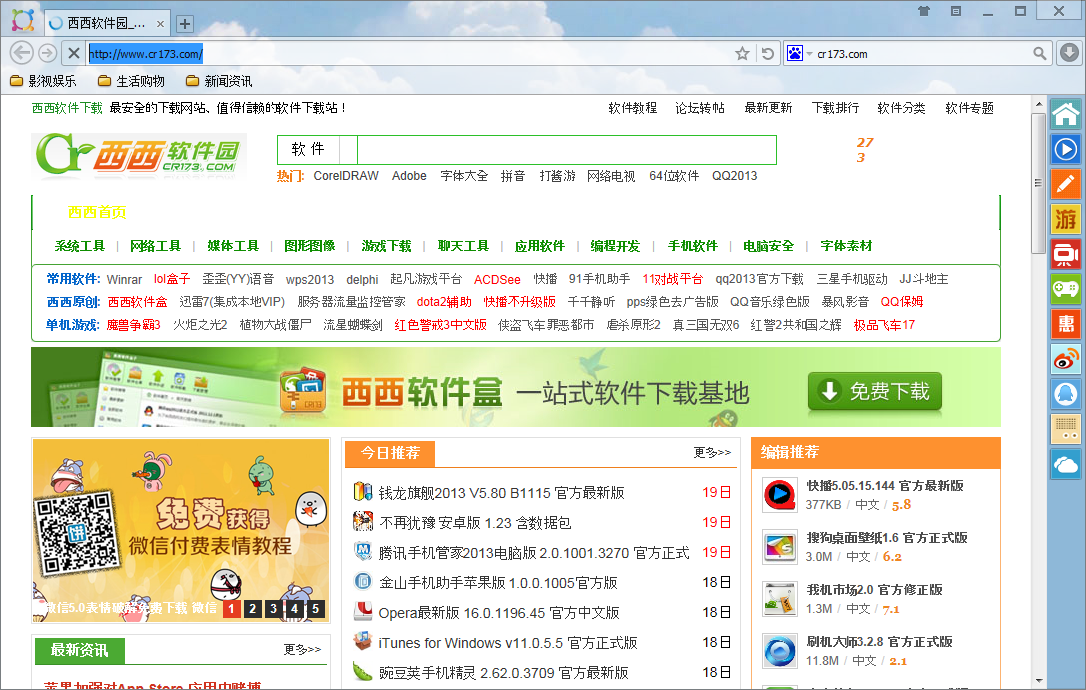Open the skin (shirt) icon in title bar

click(924, 11)
